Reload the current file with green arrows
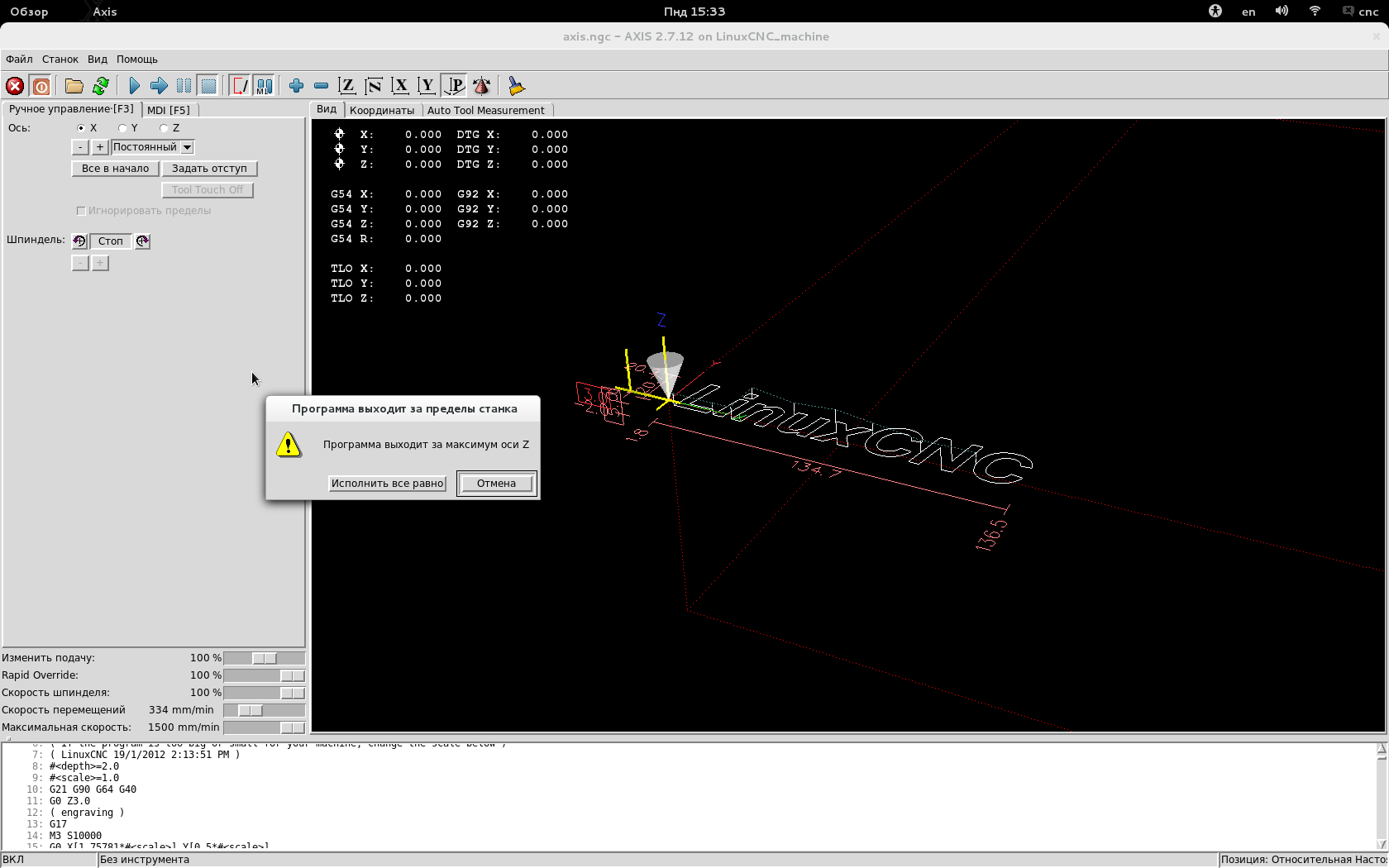The width and height of the screenshot is (1389, 868). 101,86
